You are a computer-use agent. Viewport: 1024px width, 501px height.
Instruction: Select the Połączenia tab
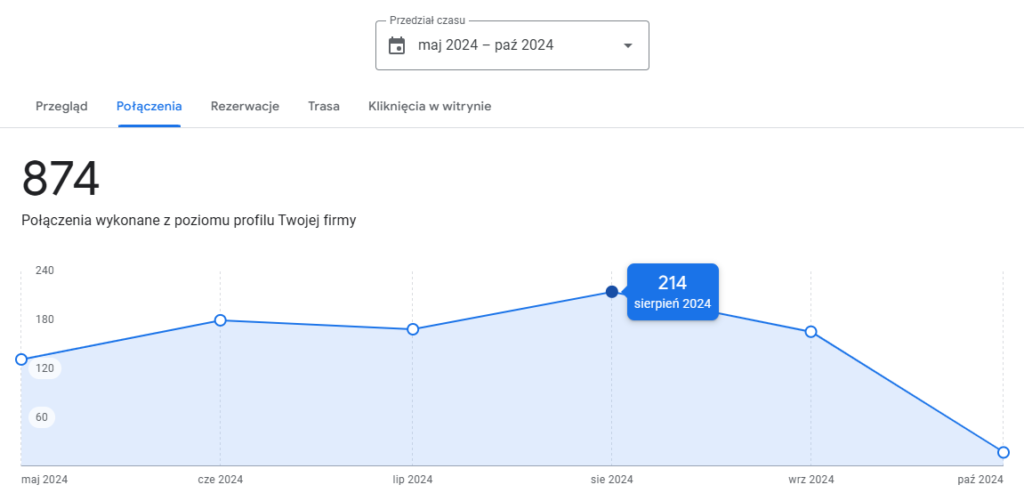click(x=149, y=106)
